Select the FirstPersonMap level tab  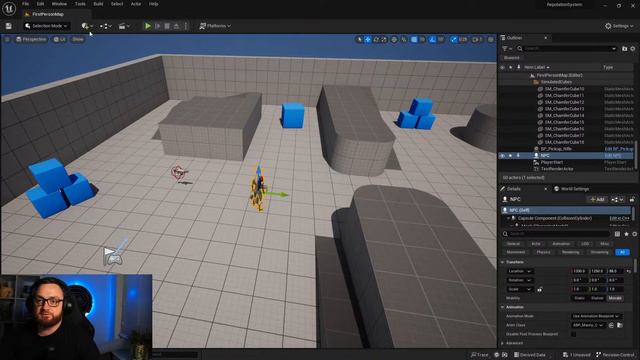pyautogui.click(x=48, y=14)
